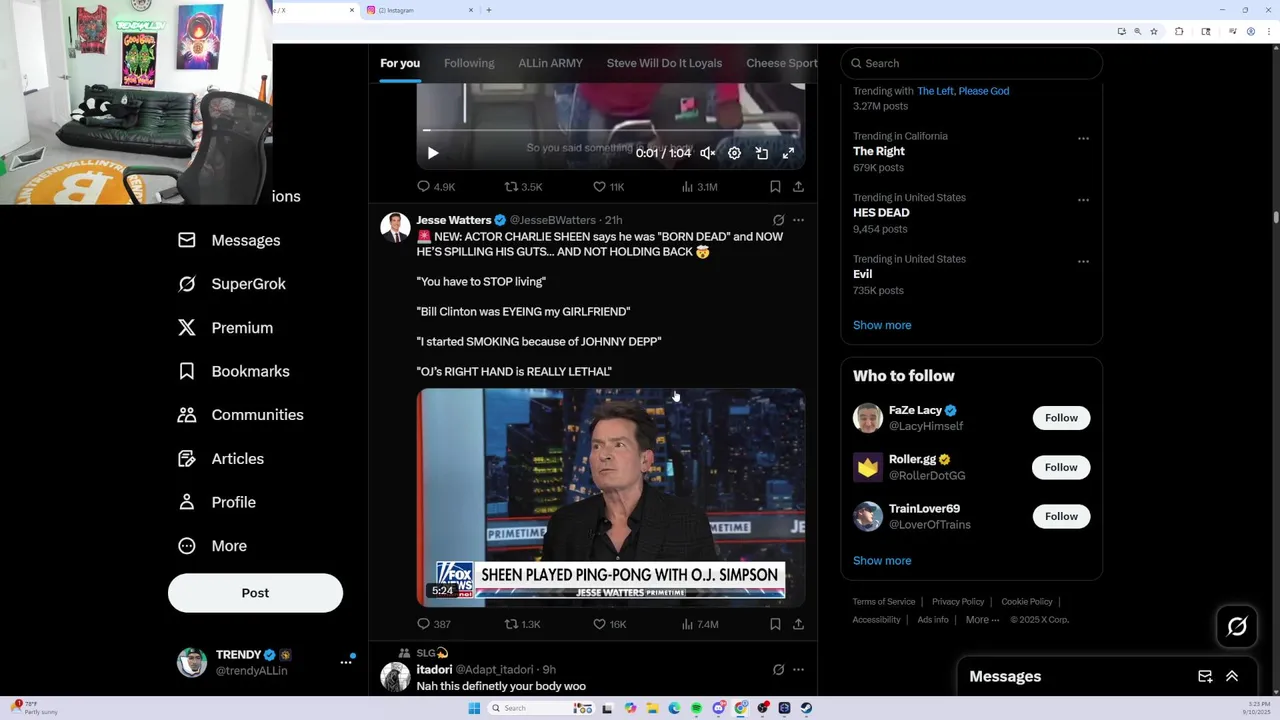Open Communities in the sidebar
This screenshot has width=1280, height=720.
240,415
